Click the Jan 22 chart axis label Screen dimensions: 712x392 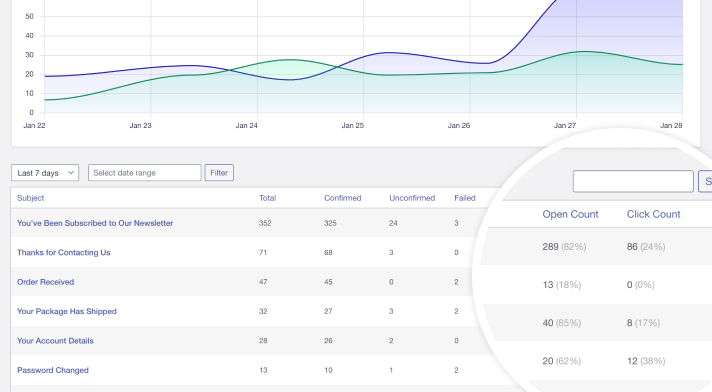(34, 125)
